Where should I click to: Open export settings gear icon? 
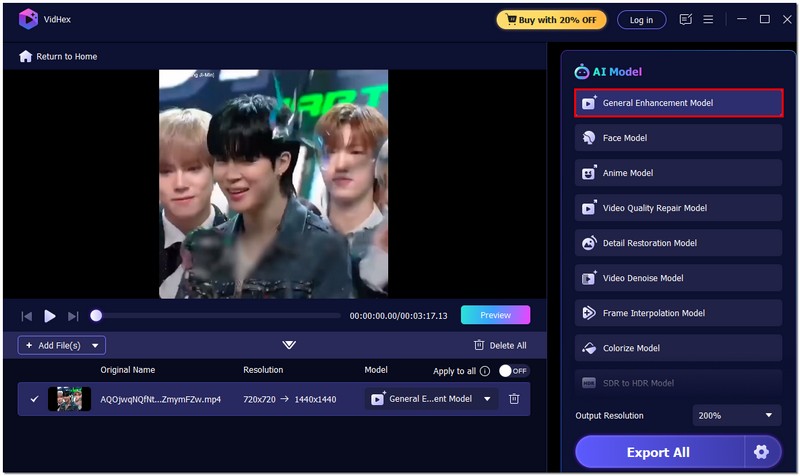click(x=762, y=452)
